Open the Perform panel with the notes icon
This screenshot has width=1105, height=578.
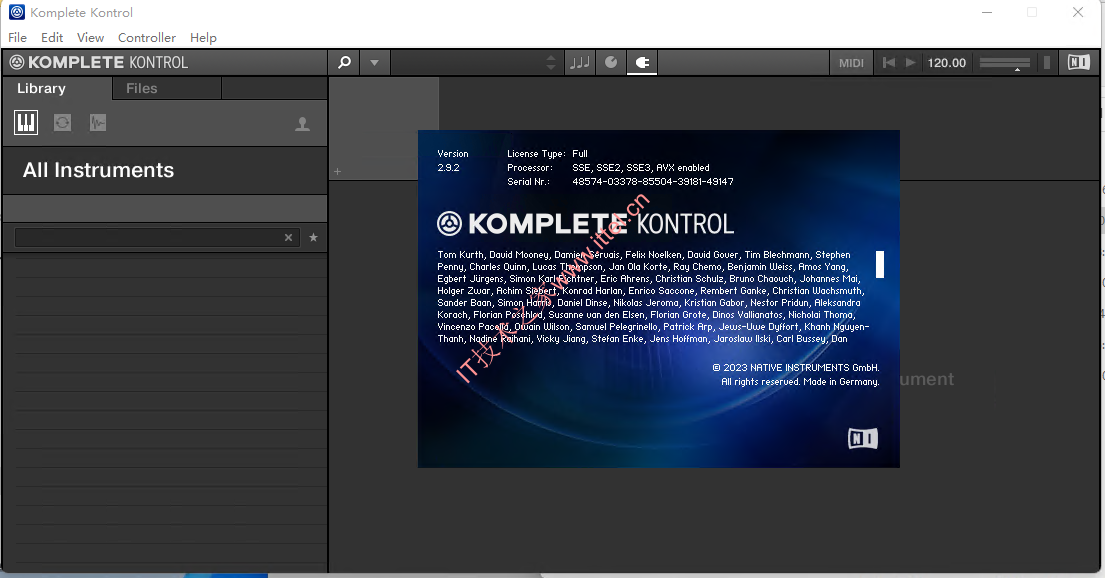[x=580, y=63]
